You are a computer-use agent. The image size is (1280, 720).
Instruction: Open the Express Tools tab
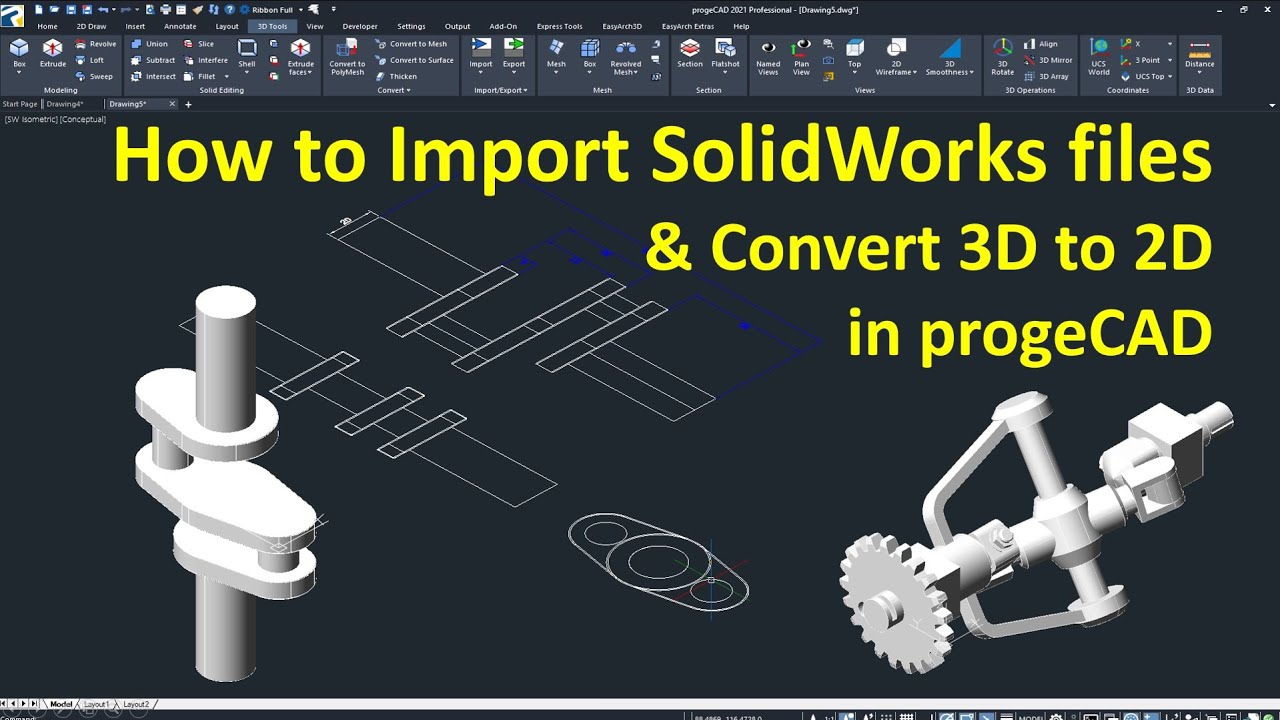(x=559, y=26)
